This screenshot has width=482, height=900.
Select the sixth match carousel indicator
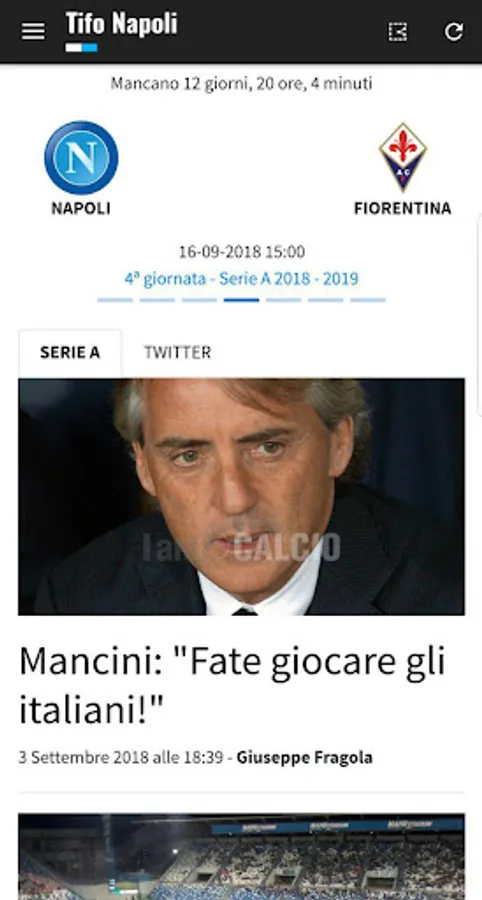(x=326, y=300)
